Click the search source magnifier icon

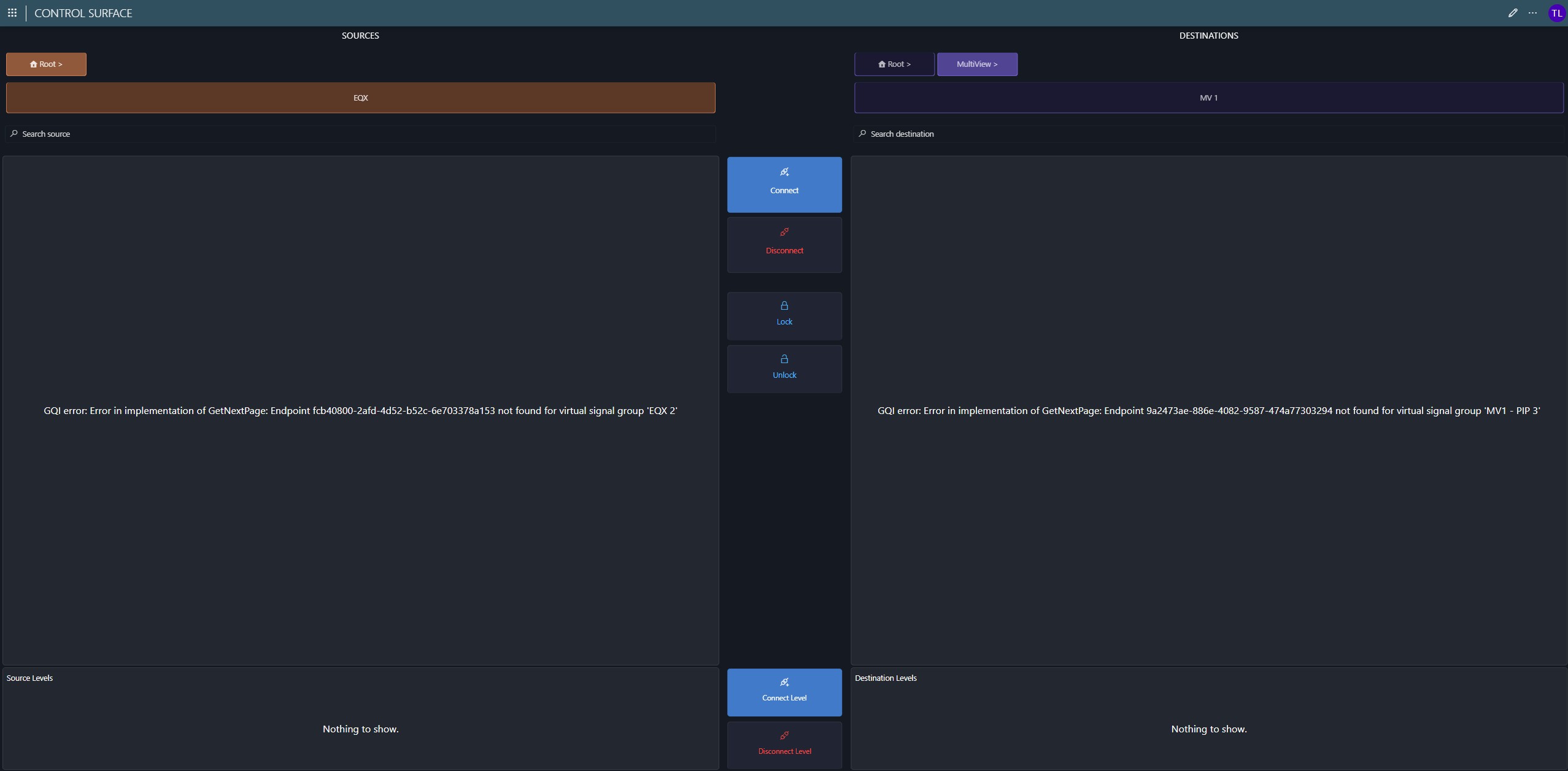point(14,134)
